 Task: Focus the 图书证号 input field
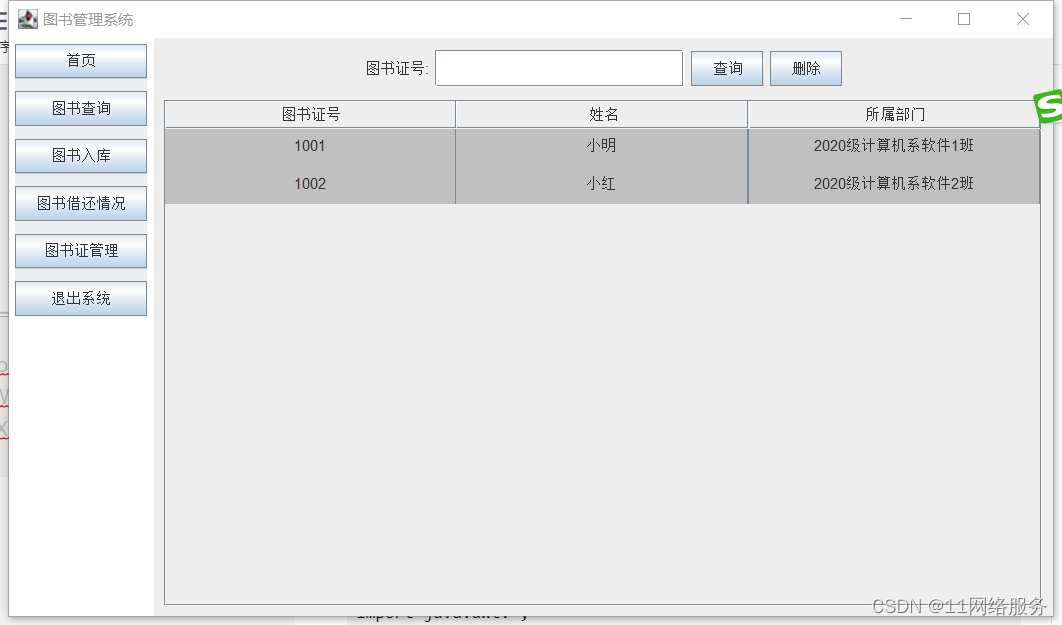click(x=559, y=68)
